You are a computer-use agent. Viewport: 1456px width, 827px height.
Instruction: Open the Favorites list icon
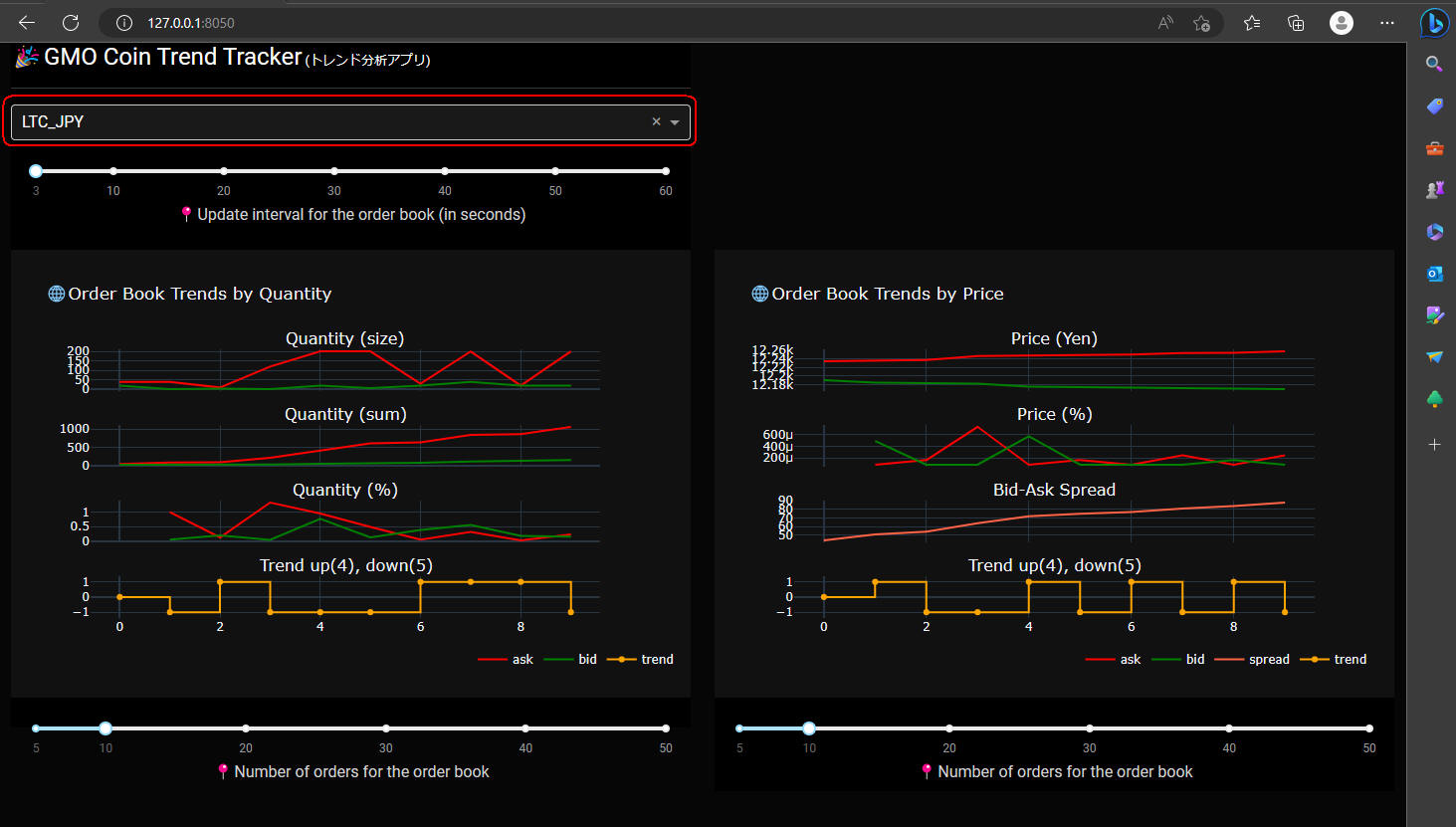click(x=1252, y=23)
